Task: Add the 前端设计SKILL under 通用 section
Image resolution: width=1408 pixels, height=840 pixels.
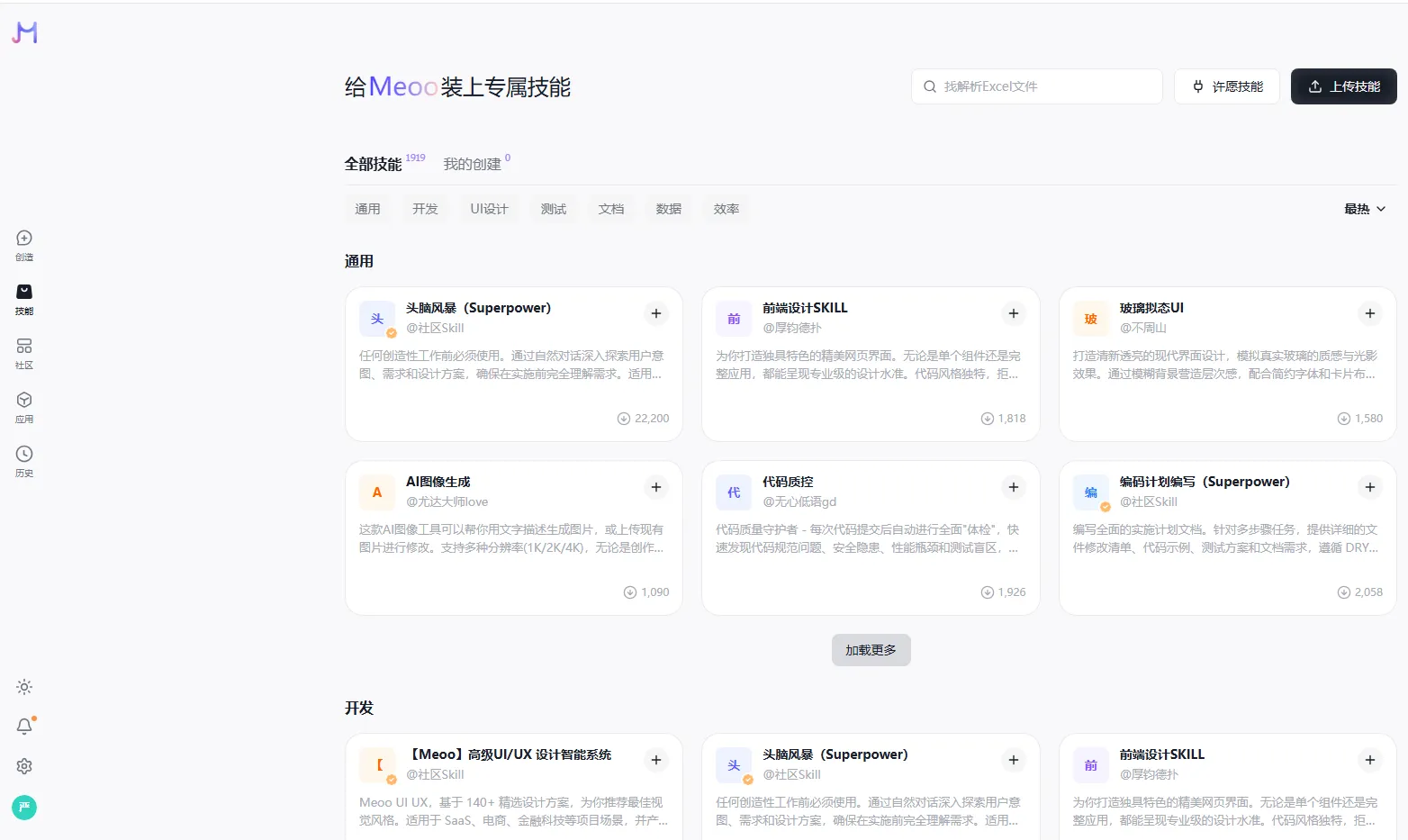Action: pos(1014,313)
